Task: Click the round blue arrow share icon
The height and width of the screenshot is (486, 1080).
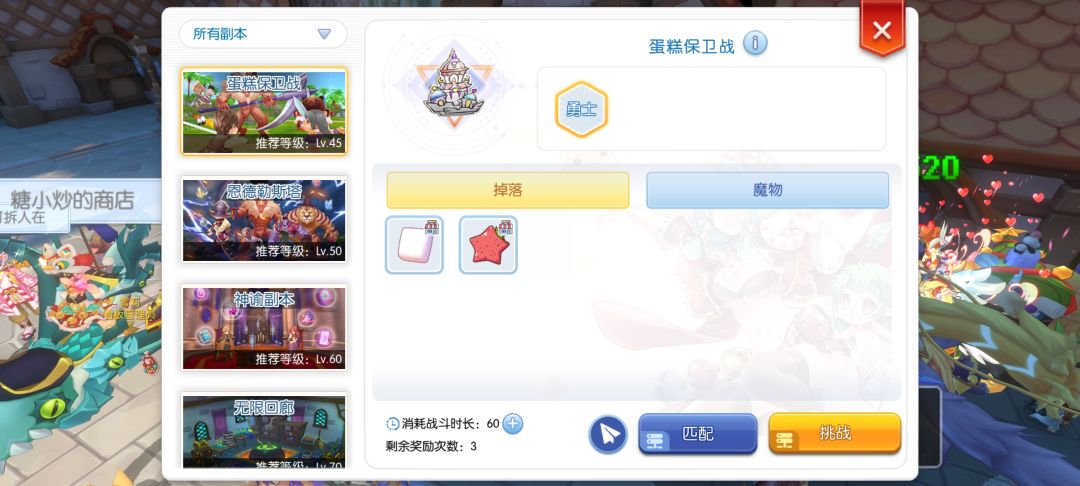Action: 608,434
